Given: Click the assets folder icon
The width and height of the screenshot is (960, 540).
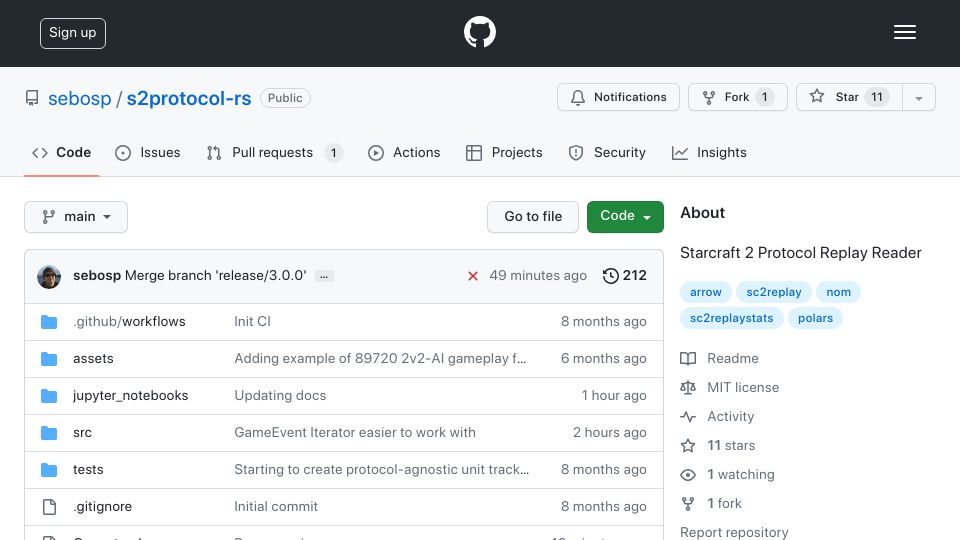Looking at the screenshot, I should pyautogui.click(x=49, y=359).
